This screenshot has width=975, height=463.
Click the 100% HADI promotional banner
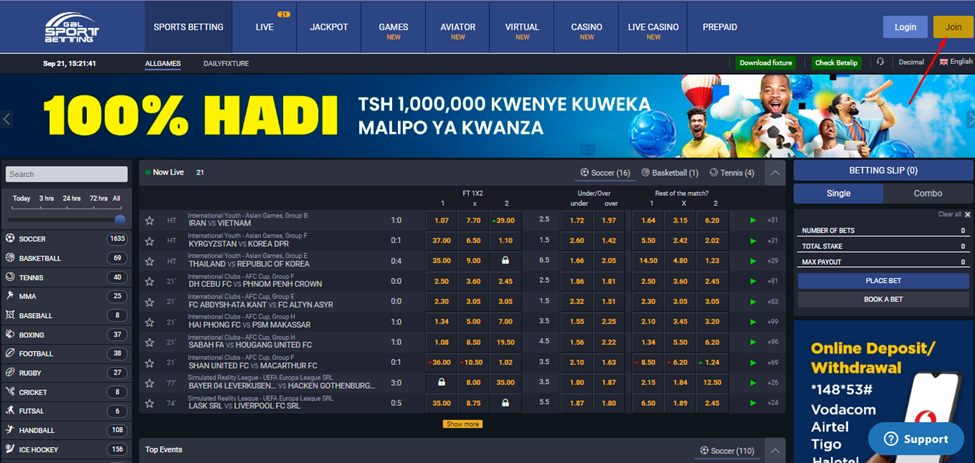488,116
